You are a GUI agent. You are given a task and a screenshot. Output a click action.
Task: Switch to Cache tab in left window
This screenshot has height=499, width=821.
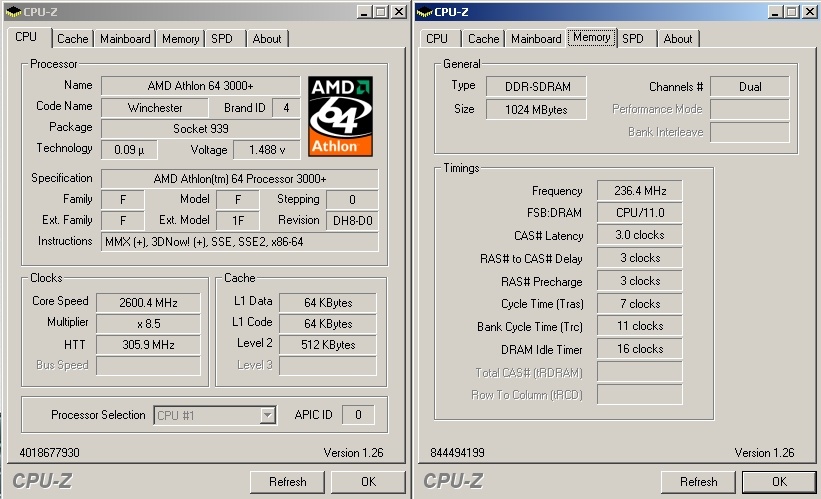click(x=72, y=39)
